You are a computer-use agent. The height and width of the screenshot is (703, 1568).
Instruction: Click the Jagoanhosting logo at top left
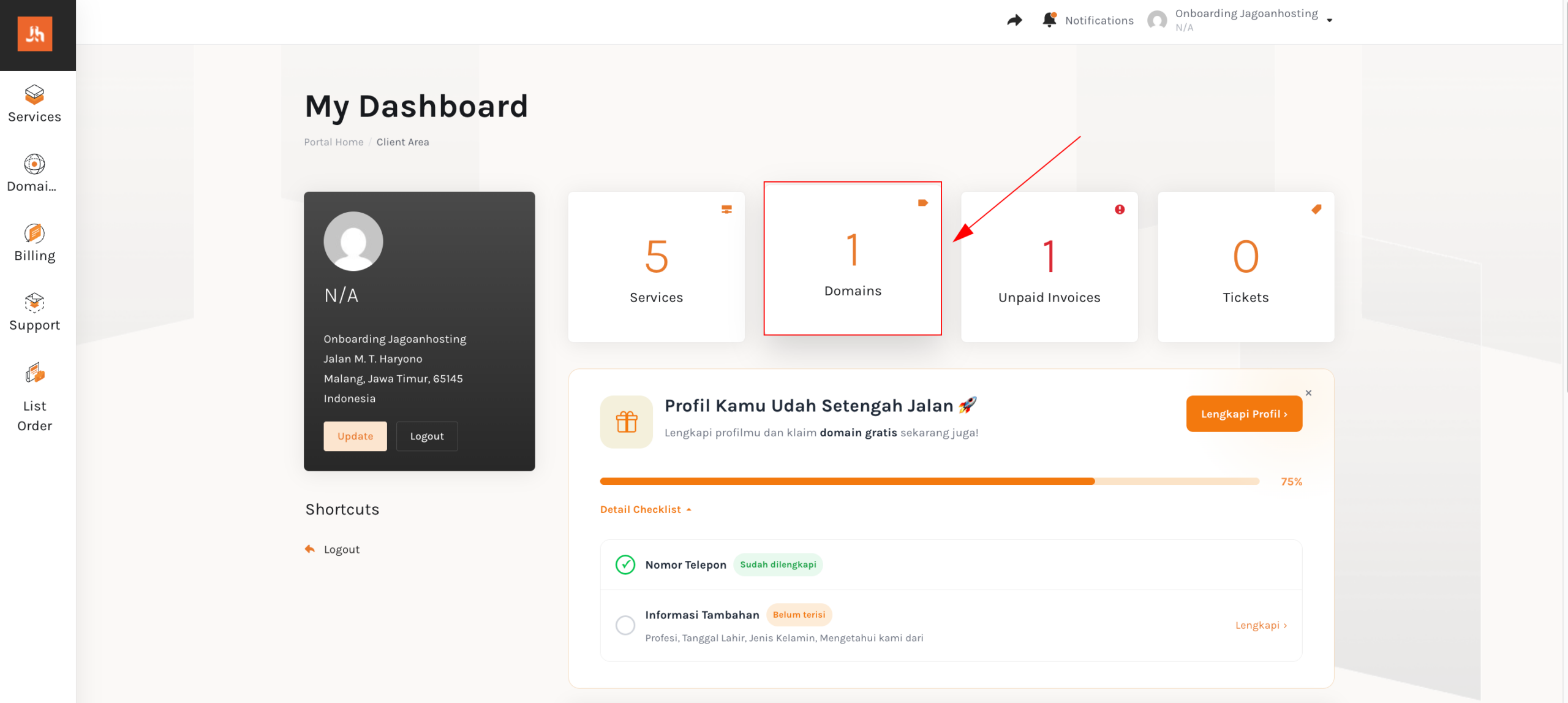coord(35,34)
